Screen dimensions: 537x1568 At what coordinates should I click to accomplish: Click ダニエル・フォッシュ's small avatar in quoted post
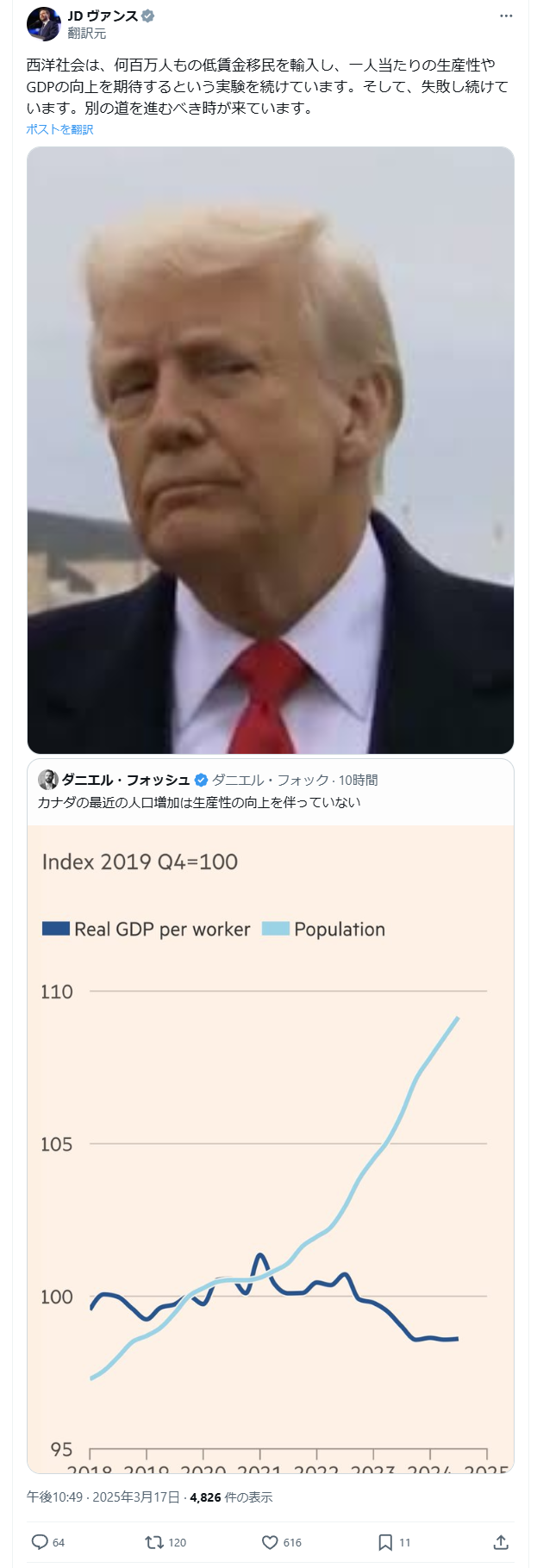48,780
